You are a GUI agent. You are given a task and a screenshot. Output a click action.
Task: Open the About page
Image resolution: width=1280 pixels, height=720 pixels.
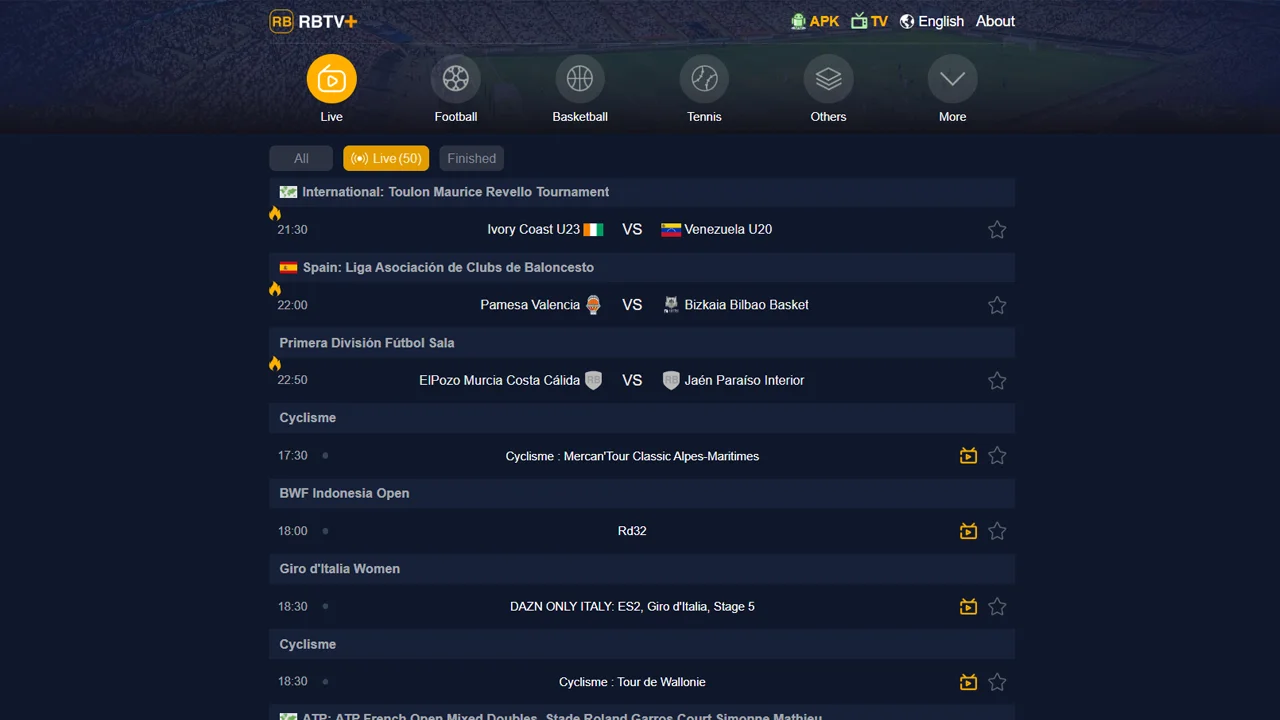[995, 21]
